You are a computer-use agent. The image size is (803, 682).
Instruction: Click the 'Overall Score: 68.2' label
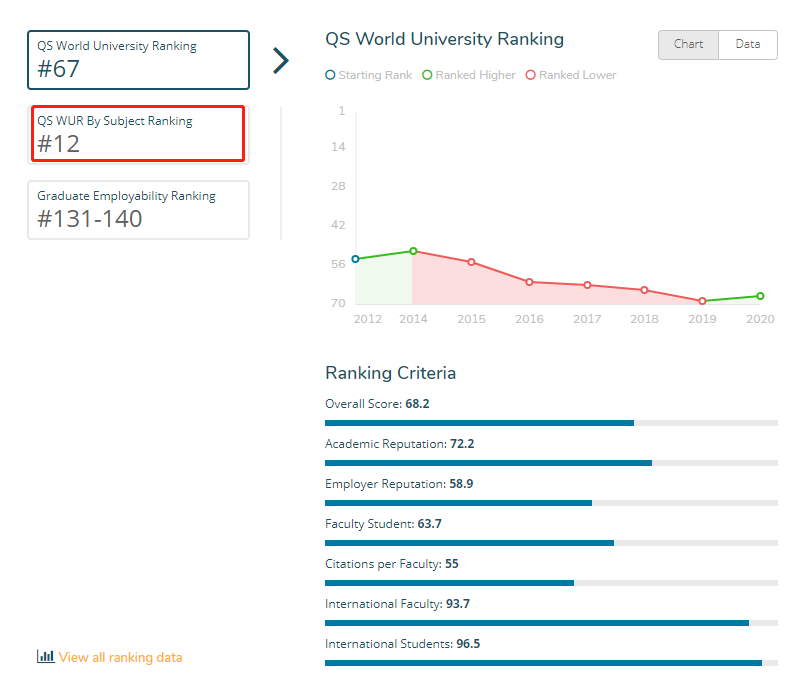click(x=377, y=404)
